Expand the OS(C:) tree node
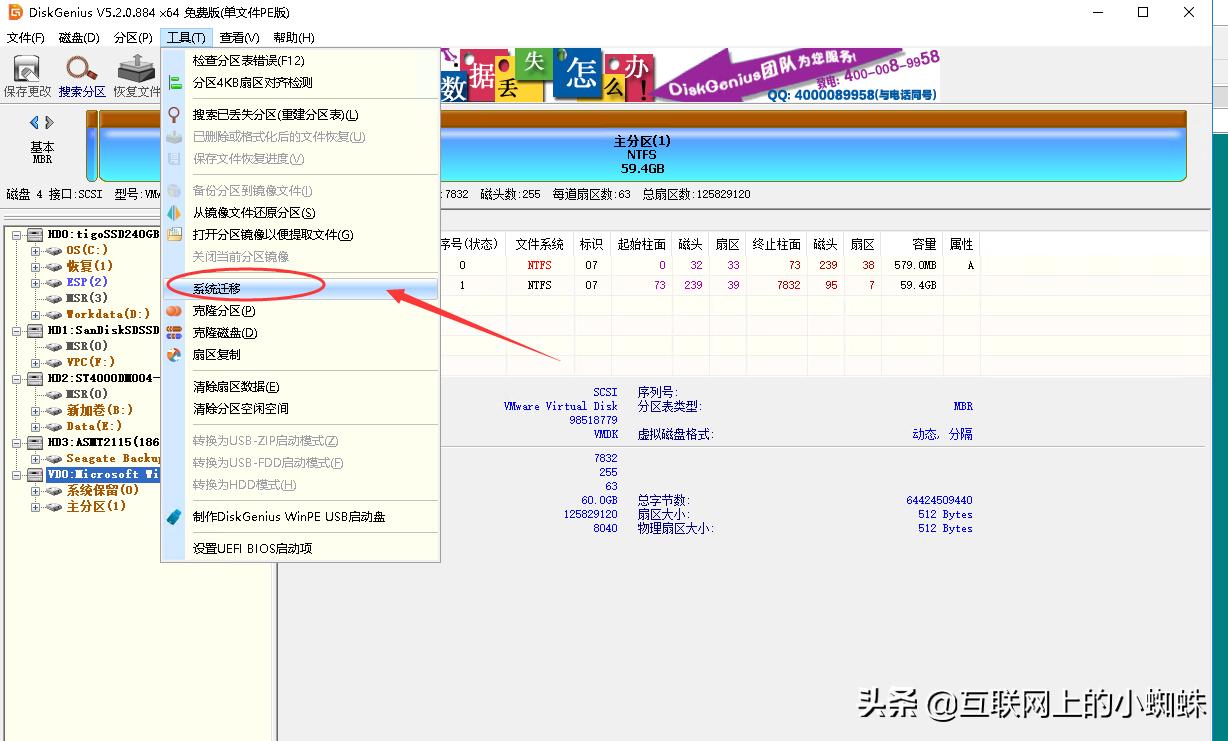Image resolution: width=1228 pixels, height=741 pixels. tap(34, 251)
